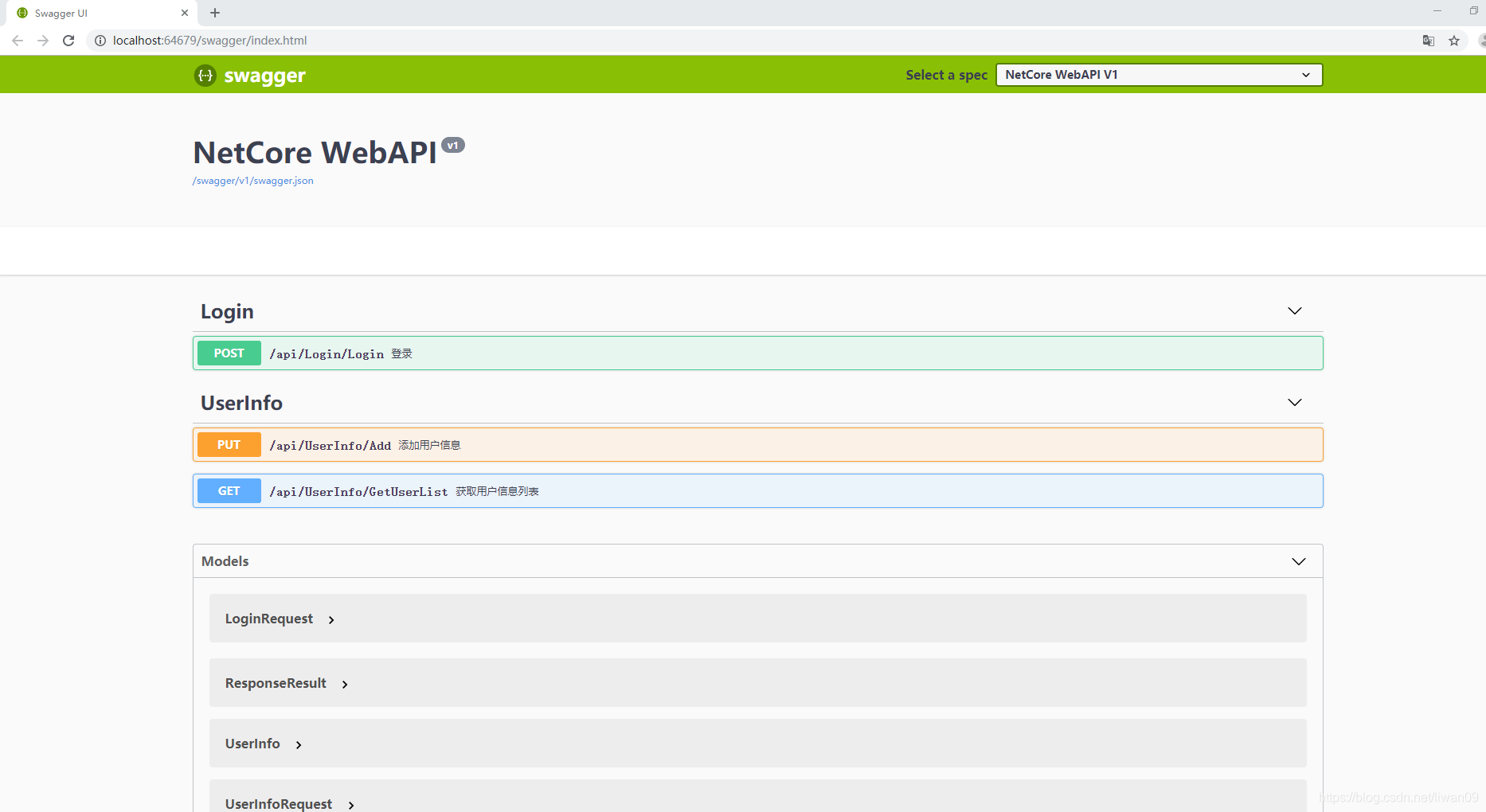
Task: Click the swagger wordmark text
Action: click(265, 76)
